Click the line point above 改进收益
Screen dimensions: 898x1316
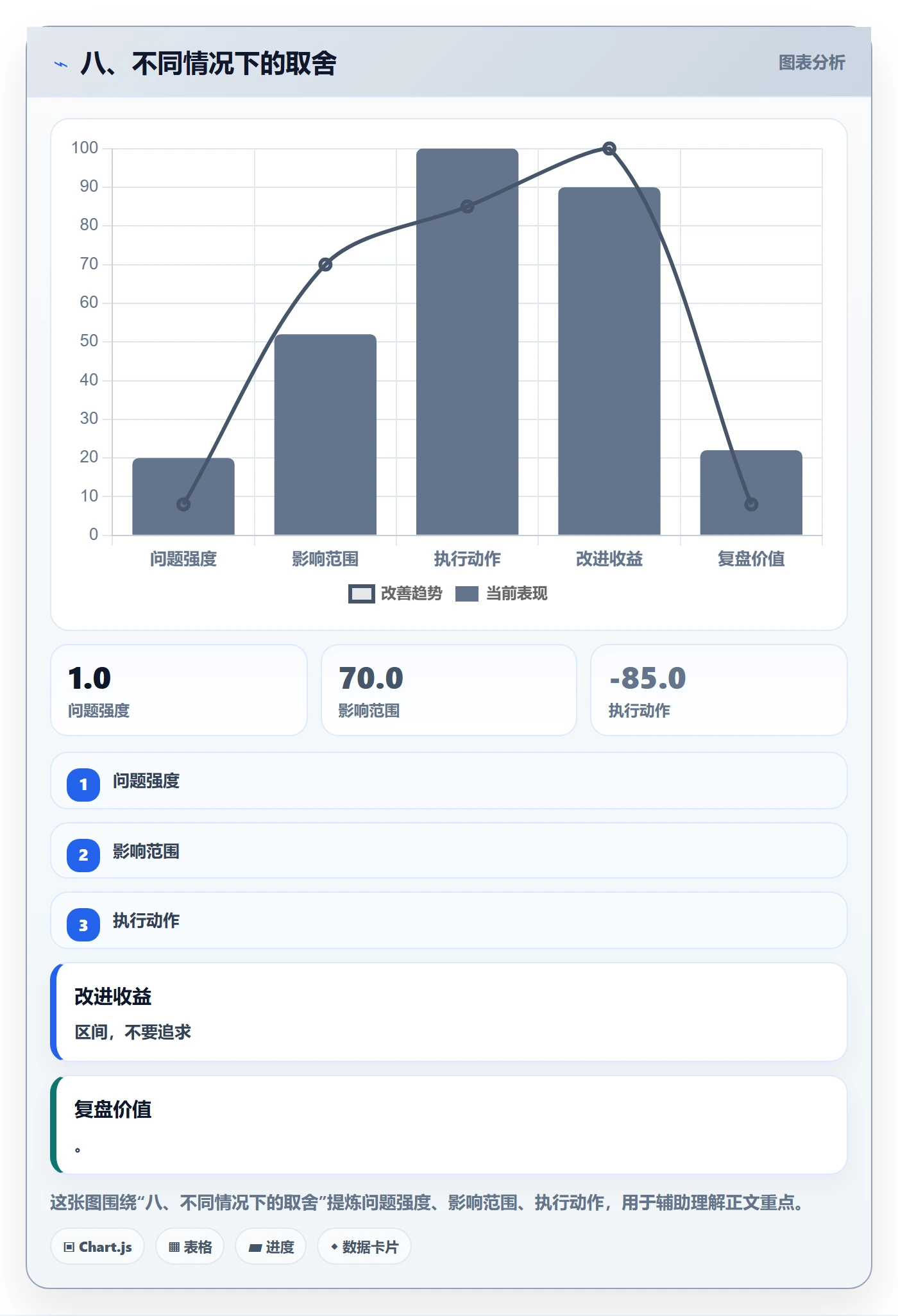tap(609, 149)
